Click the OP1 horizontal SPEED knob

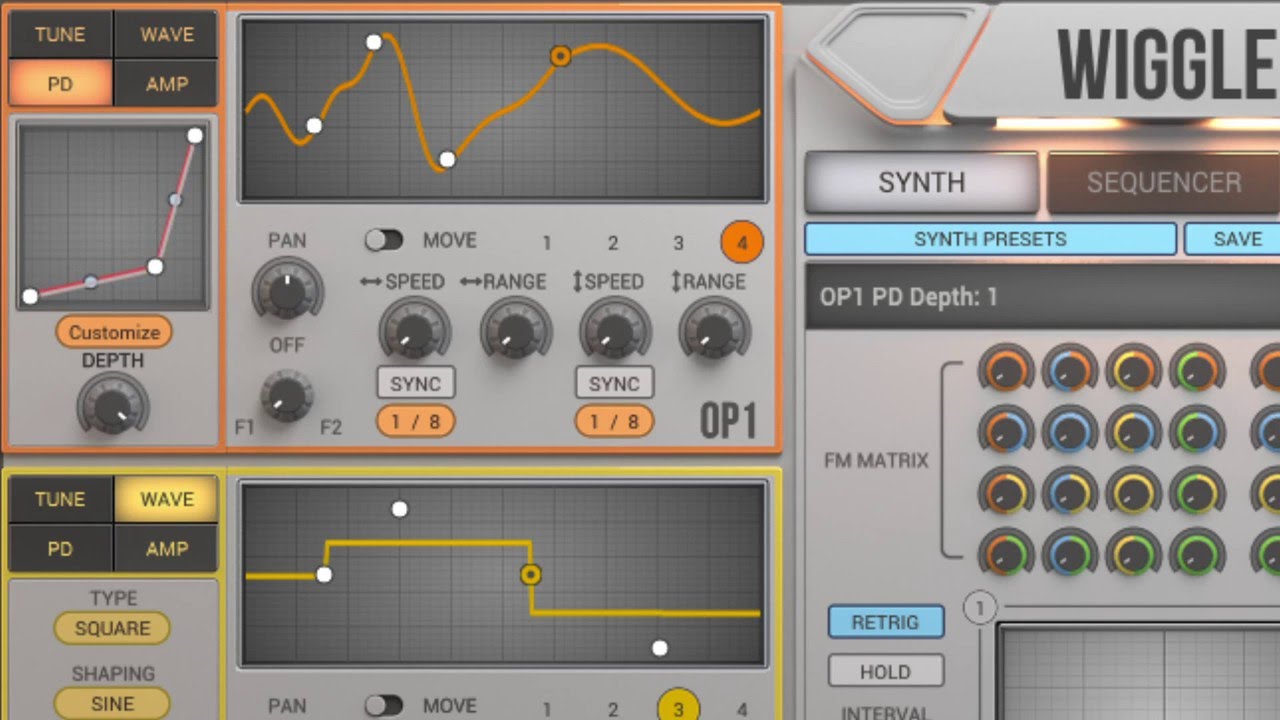coord(414,331)
